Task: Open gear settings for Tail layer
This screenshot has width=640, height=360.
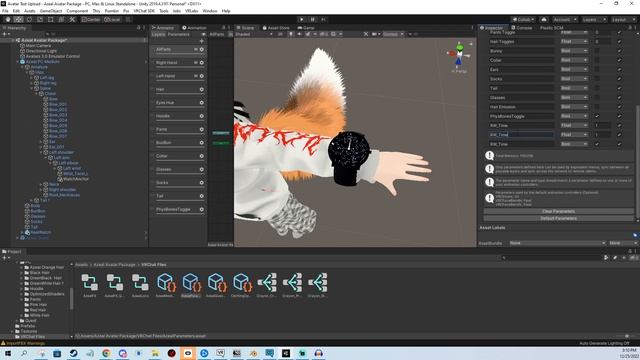Action: tap(202, 196)
